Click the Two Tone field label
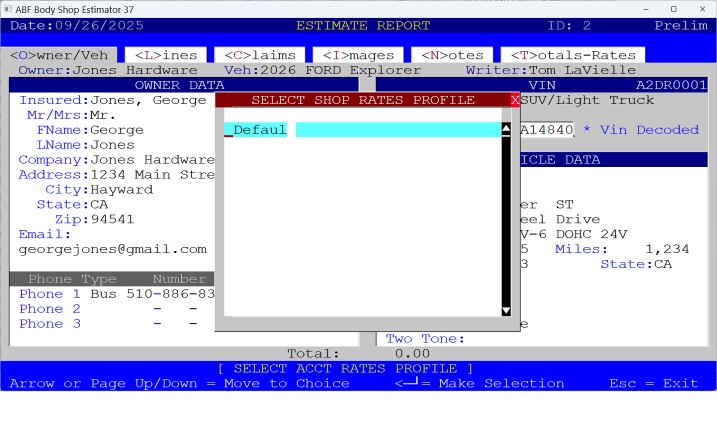The height and width of the screenshot is (429, 717). coord(425,339)
